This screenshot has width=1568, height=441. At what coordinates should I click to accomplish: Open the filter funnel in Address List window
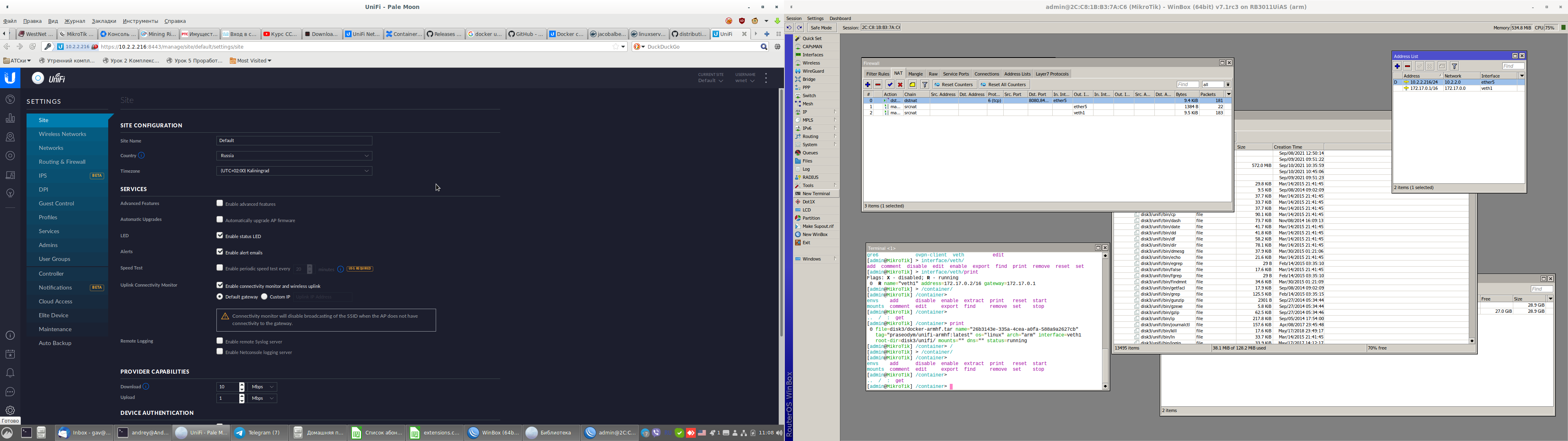point(1454,67)
